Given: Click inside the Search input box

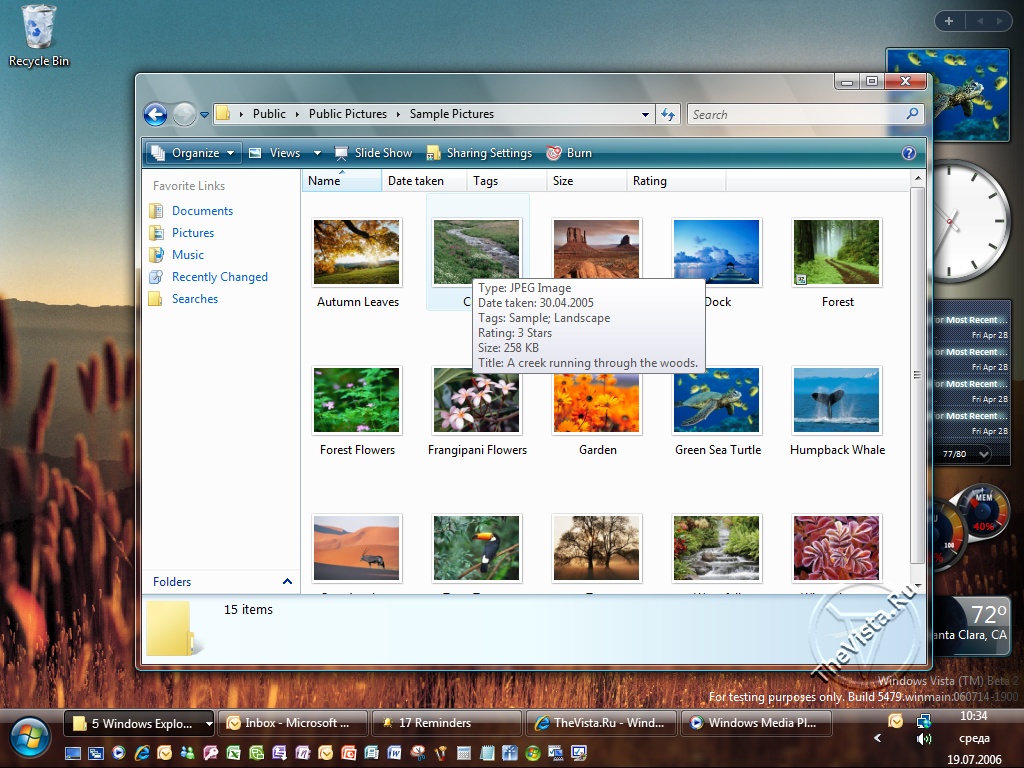Looking at the screenshot, I should pyautogui.click(x=796, y=115).
